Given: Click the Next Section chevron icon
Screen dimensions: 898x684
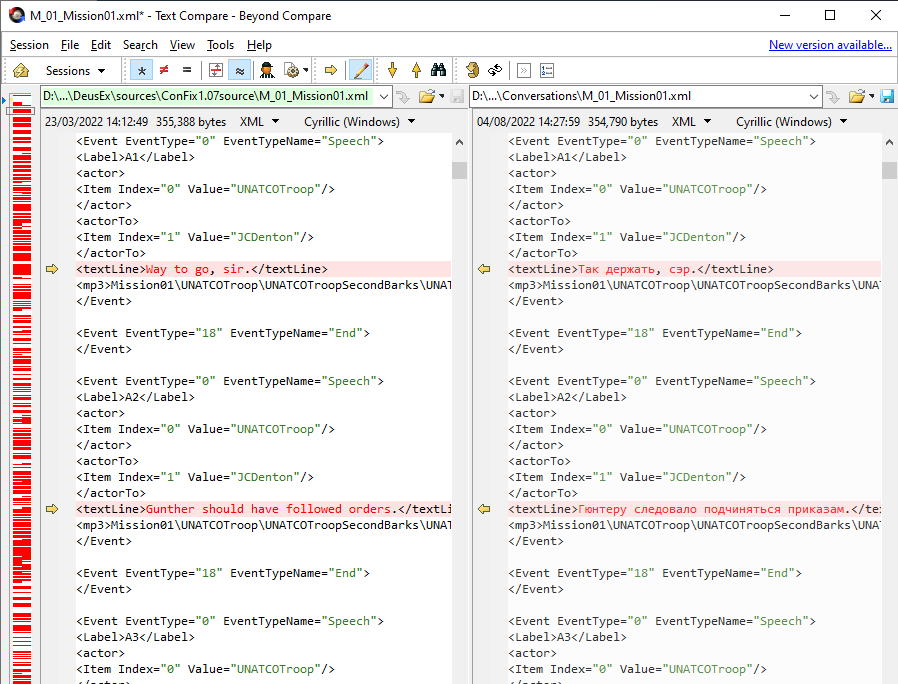Looking at the screenshot, I should tap(523, 70).
